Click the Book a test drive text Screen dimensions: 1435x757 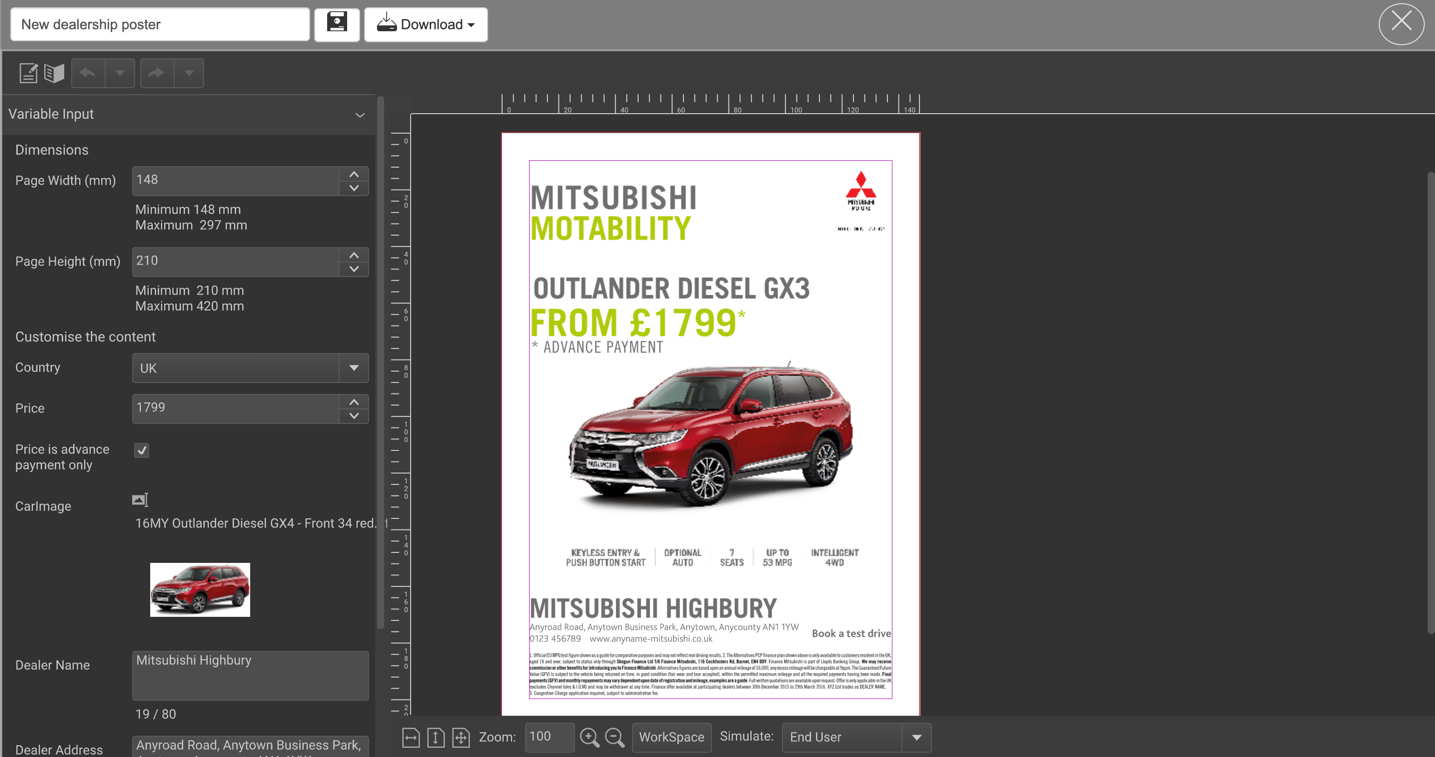pos(851,633)
